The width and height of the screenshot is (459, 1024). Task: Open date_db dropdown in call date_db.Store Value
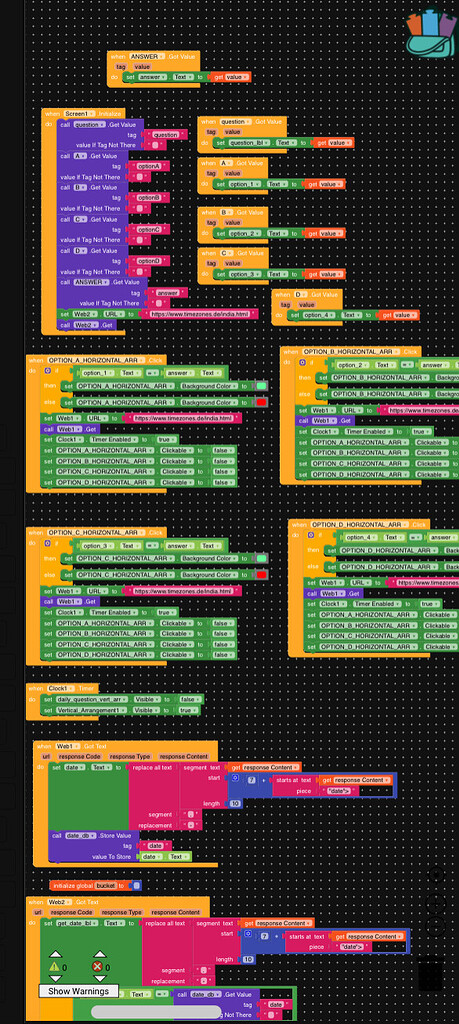[80, 835]
